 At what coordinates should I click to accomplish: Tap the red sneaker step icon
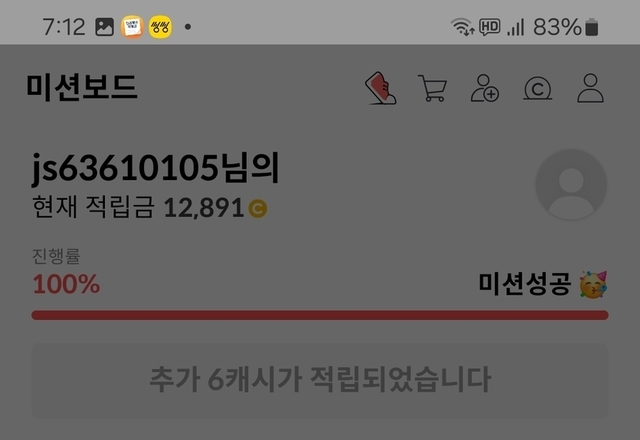click(380, 88)
